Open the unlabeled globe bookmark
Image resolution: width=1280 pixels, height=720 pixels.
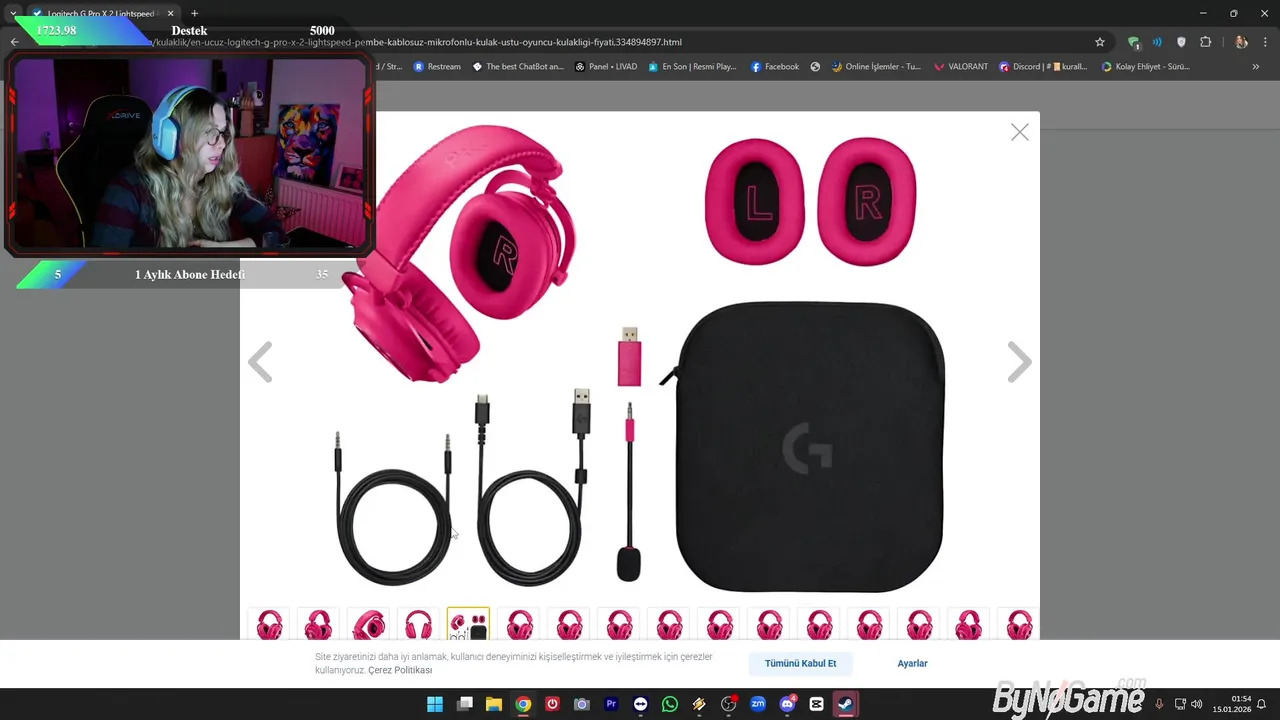[815, 67]
